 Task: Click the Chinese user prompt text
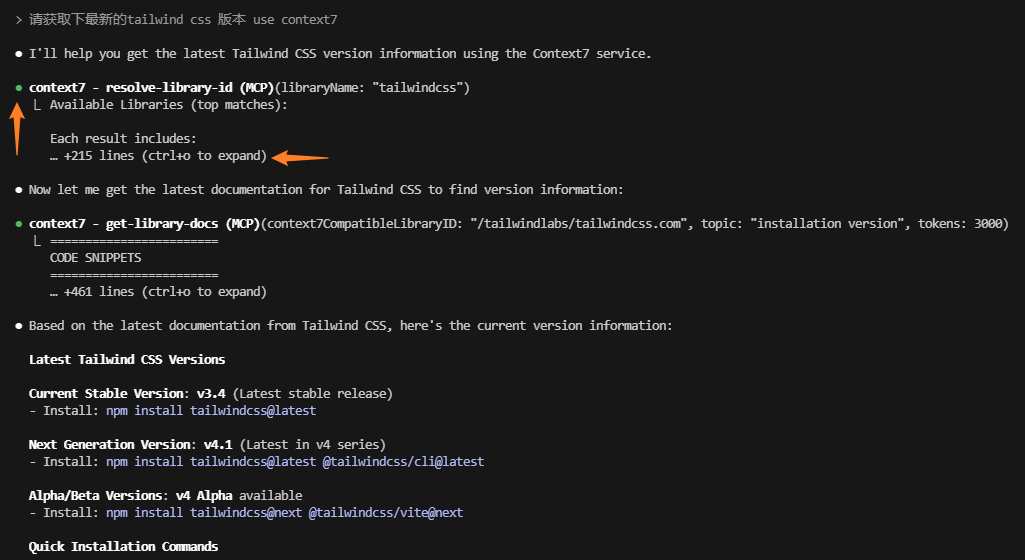pyautogui.click(x=180, y=20)
